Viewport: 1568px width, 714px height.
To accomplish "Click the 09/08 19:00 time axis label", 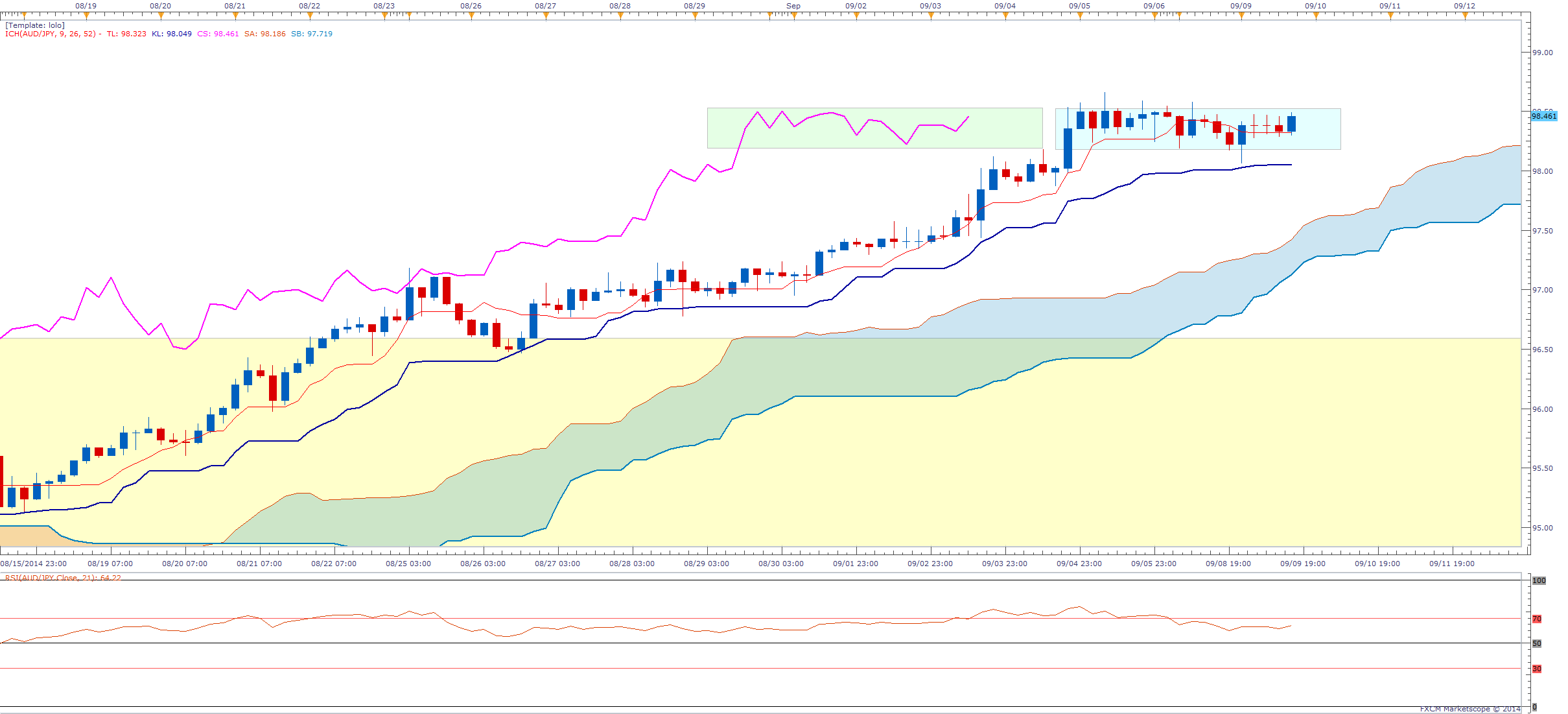I will coord(1228,564).
